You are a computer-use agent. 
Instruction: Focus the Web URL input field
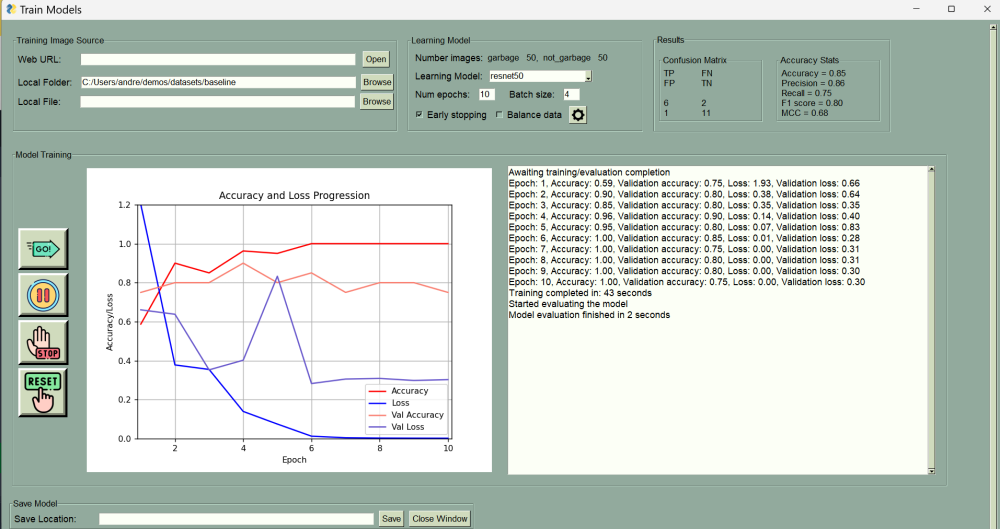tap(218, 60)
